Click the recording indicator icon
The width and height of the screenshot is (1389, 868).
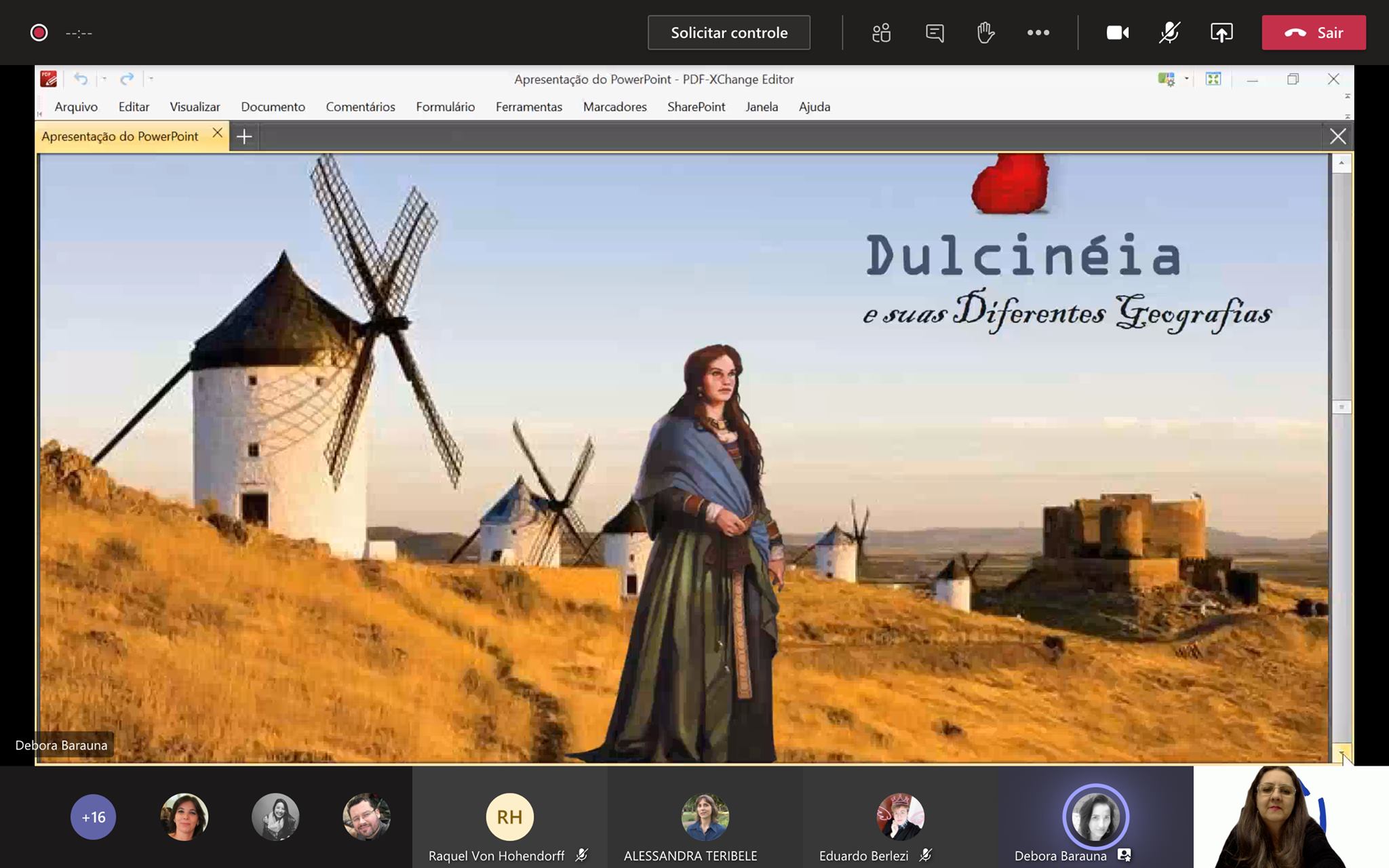click(39, 33)
